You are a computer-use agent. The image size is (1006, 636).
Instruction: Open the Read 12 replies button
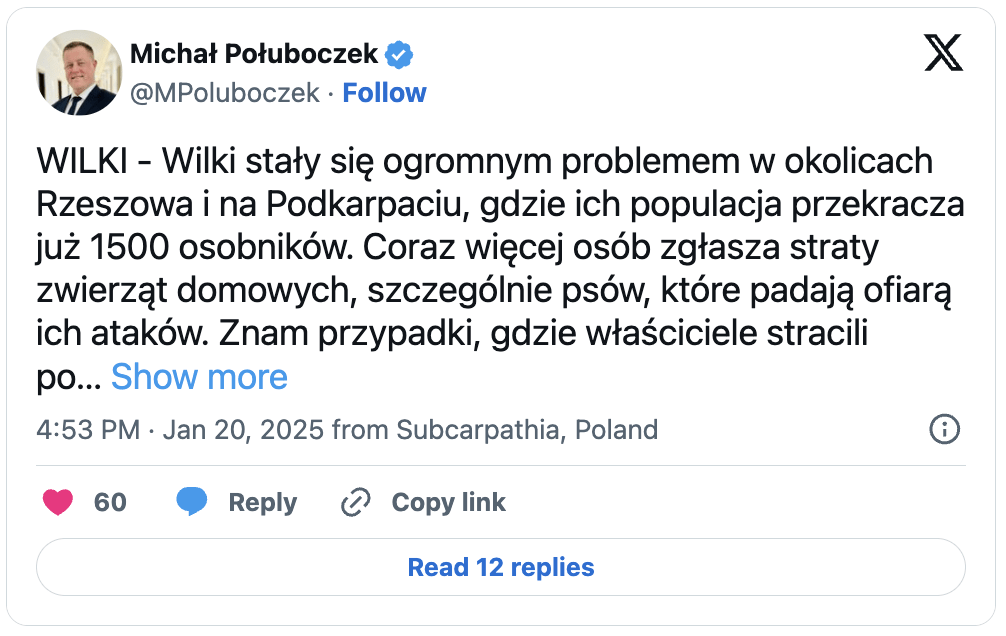pos(501,568)
